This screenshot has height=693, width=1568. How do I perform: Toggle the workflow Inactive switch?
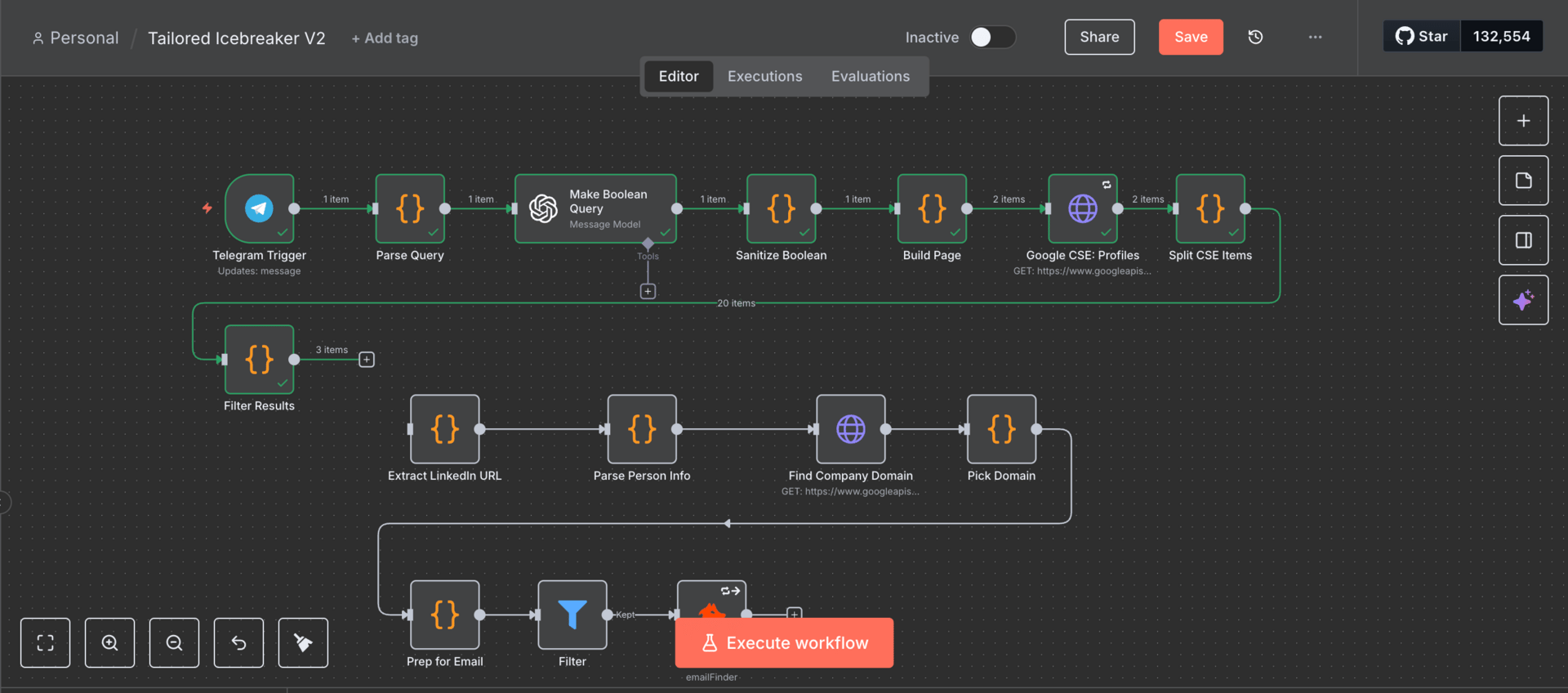(992, 38)
